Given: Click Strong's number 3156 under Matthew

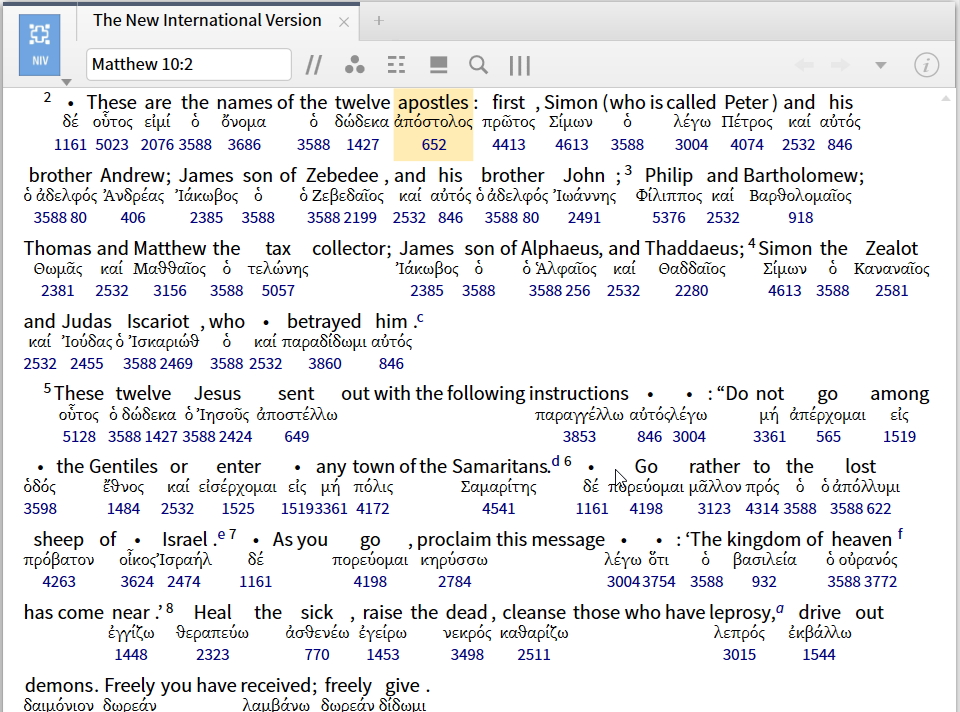Looking at the screenshot, I should click(x=170, y=290).
